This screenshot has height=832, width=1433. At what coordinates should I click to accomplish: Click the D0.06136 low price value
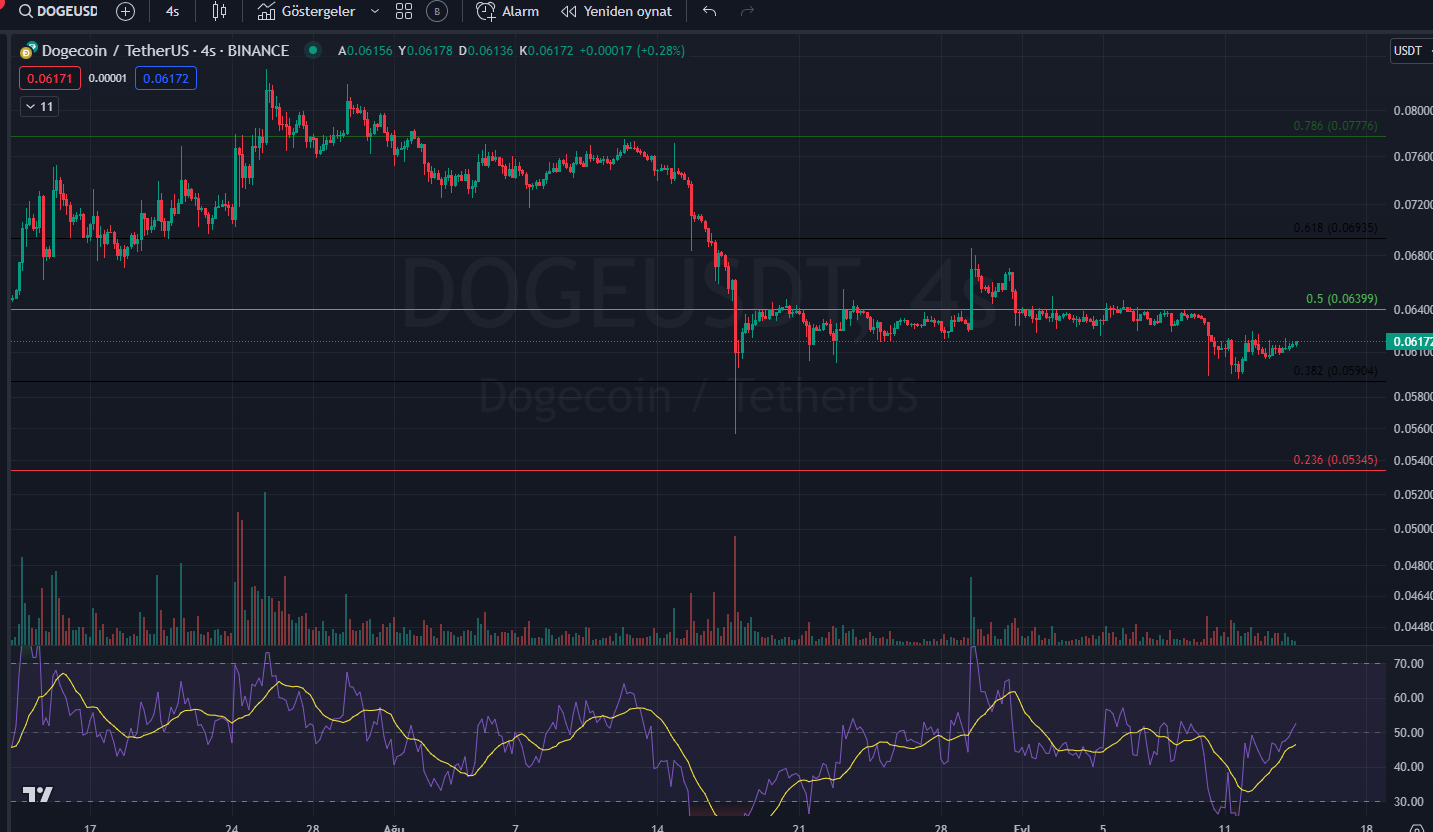click(x=486, y=50)
